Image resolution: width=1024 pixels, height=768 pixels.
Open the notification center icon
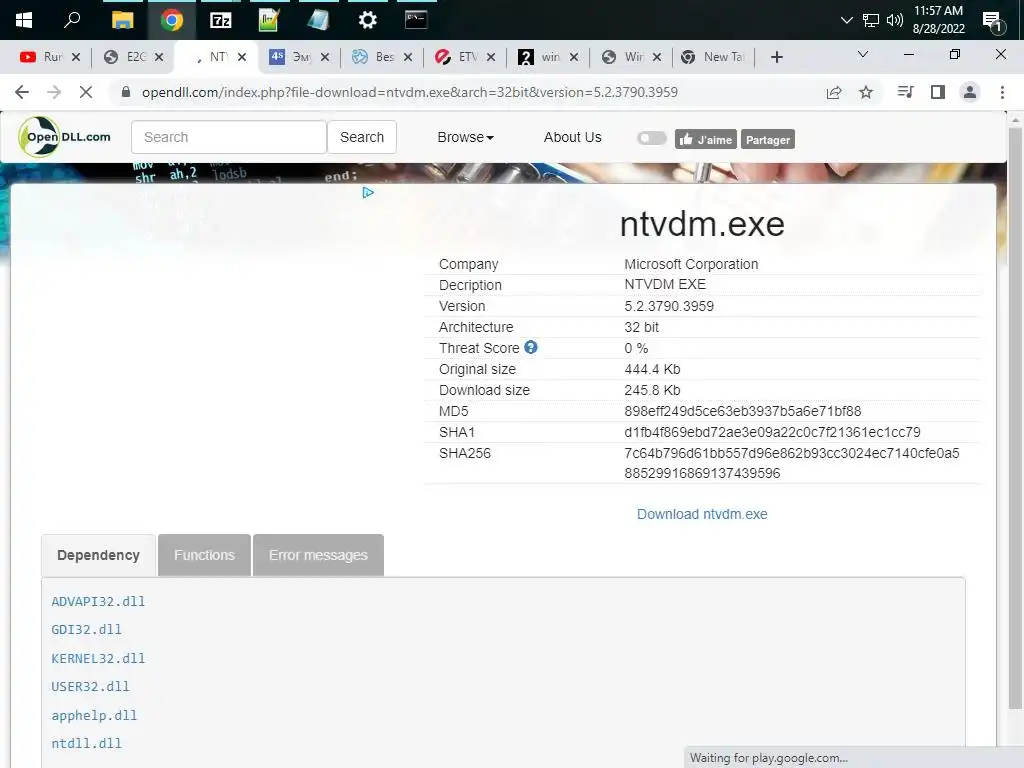click(993, 22)
